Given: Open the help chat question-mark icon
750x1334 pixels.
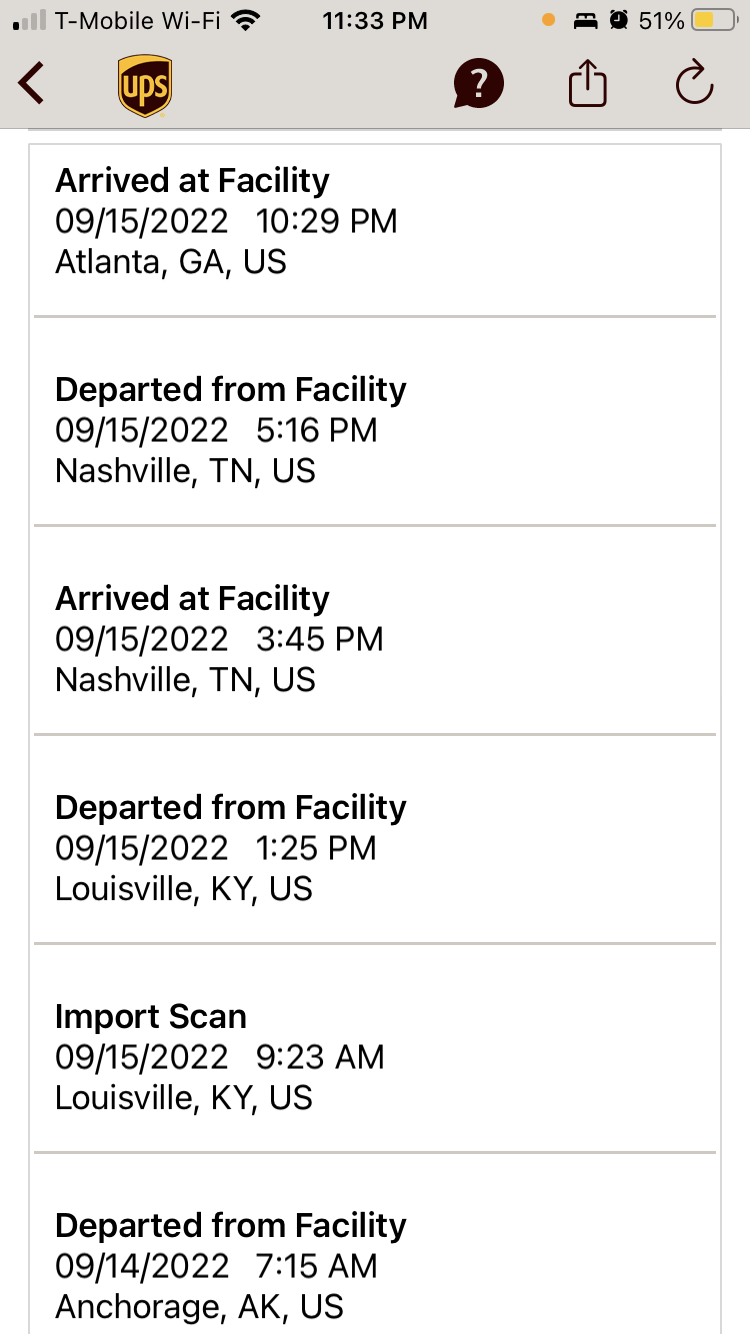Looking at the screenshot, I should (x=478, y=83).
